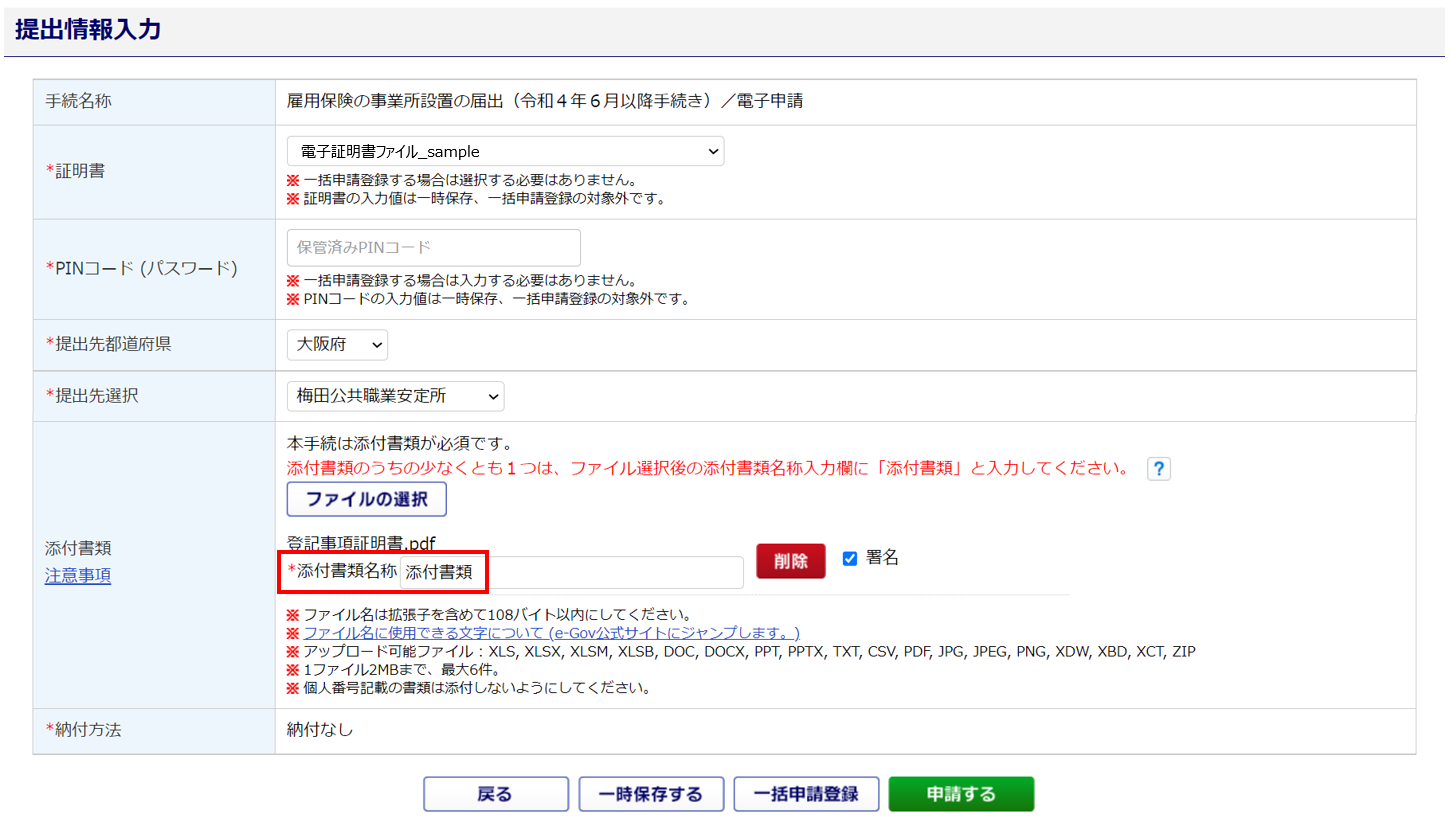This screenshot has height=819, width=1453.
Task: Click the 雇用保険の事業所設置の届出 procedure name text
Action: [545, 101]
